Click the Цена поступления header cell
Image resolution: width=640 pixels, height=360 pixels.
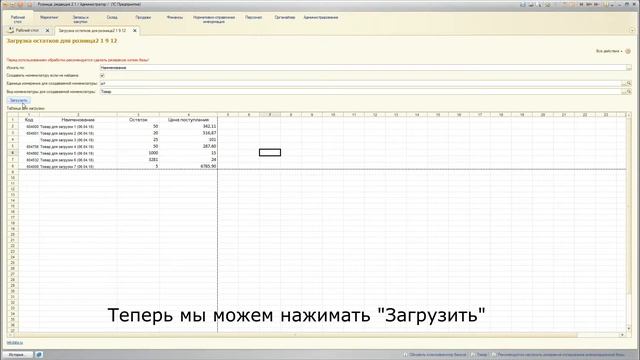(x=188, y=120)
